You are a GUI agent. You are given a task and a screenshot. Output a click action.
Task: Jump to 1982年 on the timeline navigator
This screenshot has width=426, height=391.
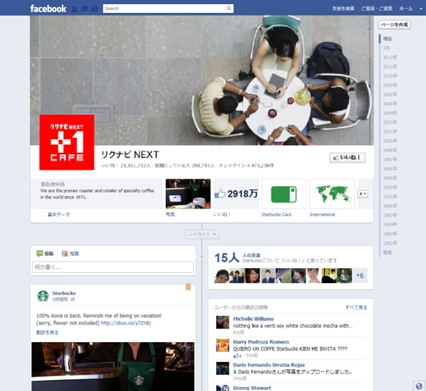390,243
